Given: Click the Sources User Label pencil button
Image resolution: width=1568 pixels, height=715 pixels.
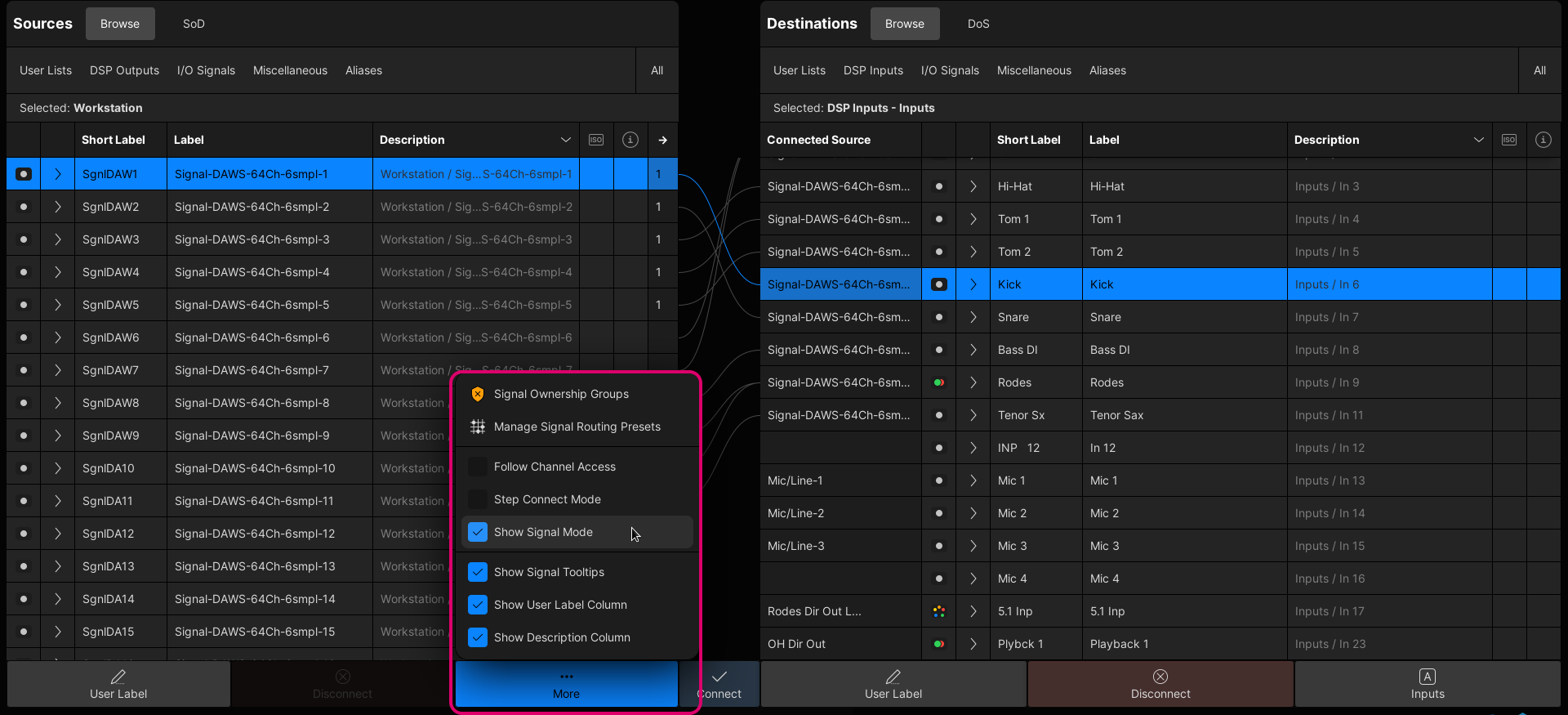Looking at the screenshot, I should pyautogui.click(x=118, y=684).
